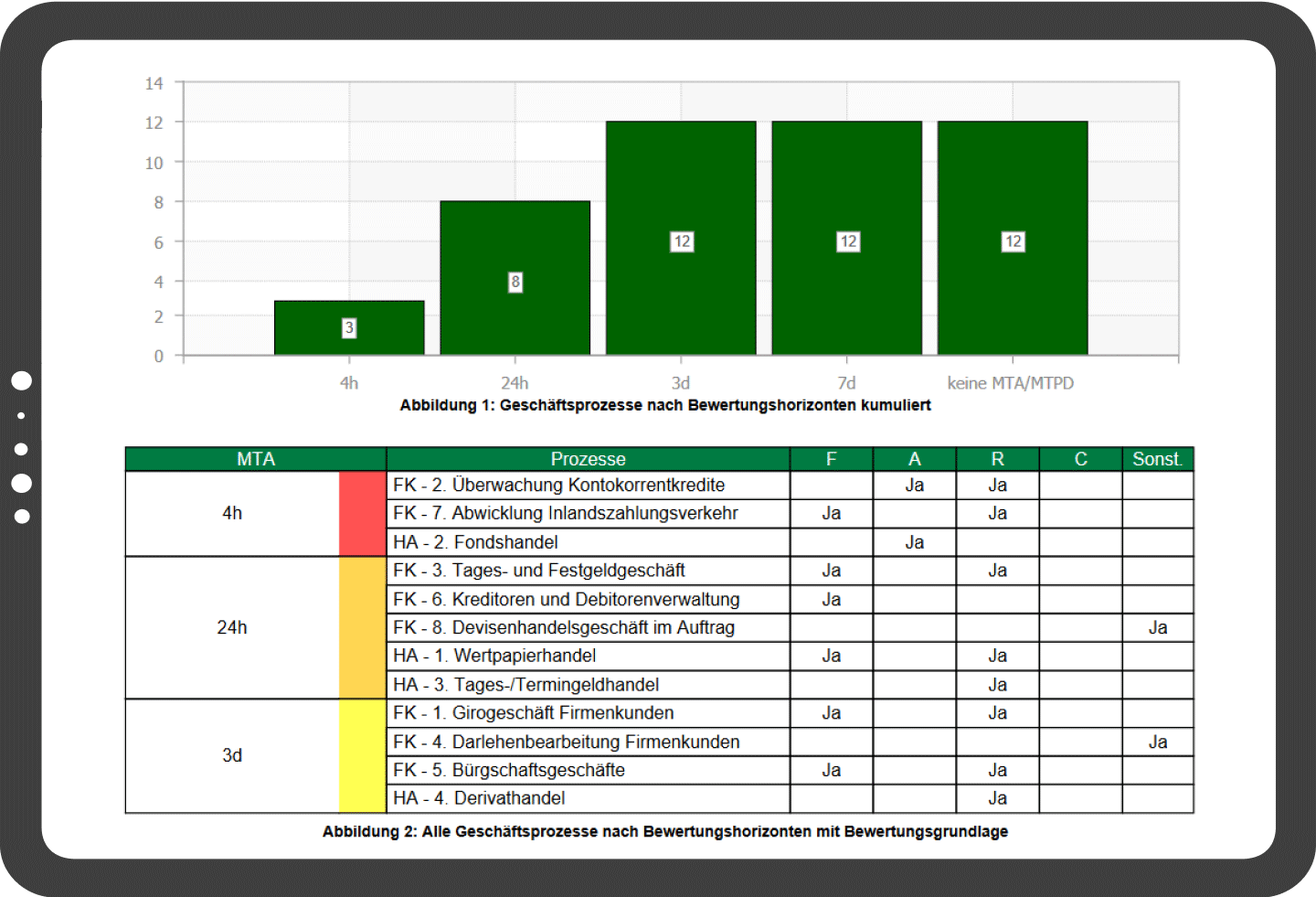The height and width of the screenshot is (897, 1316).
Task: Click the orange band beside 24h
Action: point(362,627)
